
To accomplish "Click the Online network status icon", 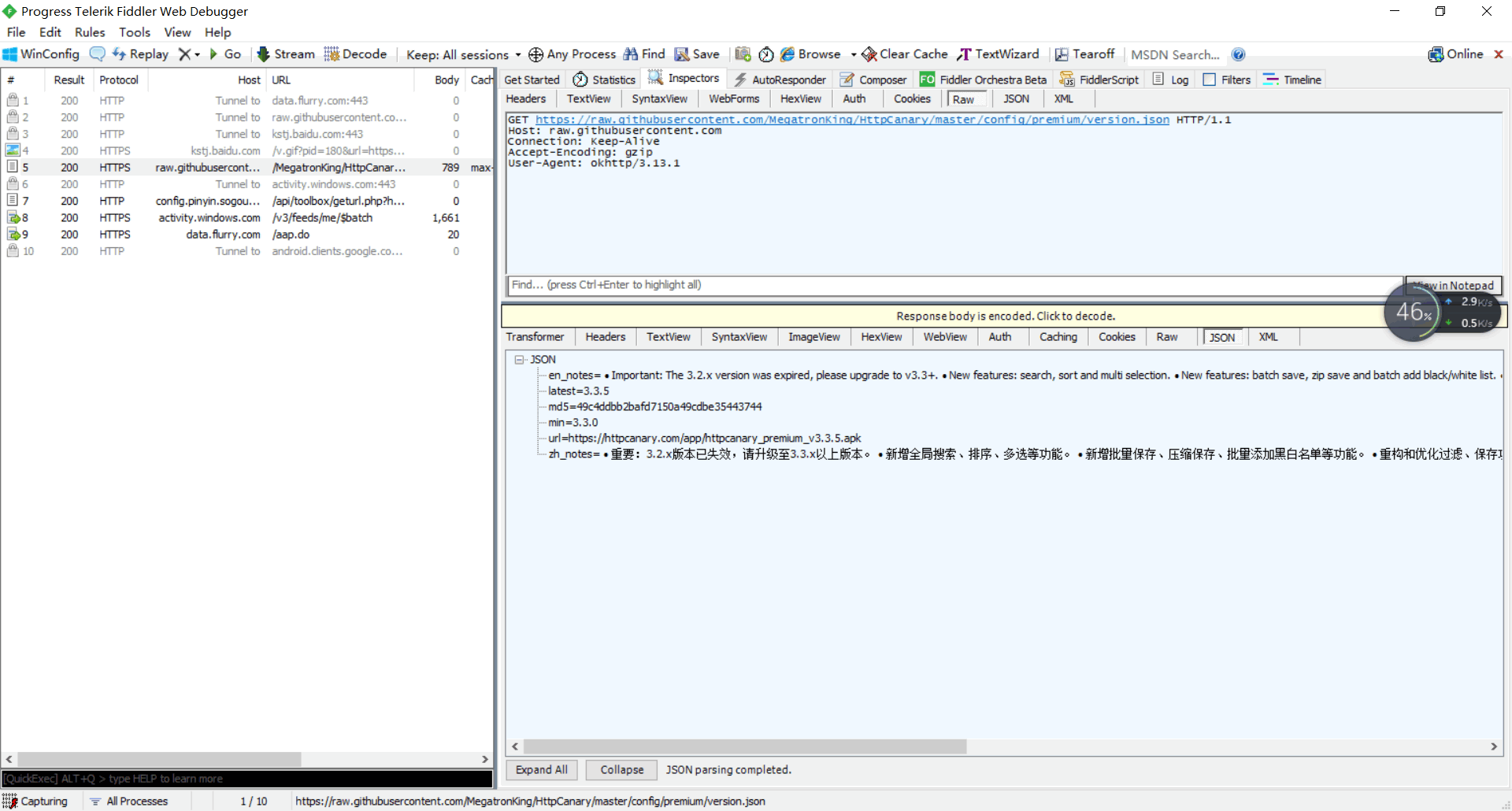I will click(x=1455, y=54).
